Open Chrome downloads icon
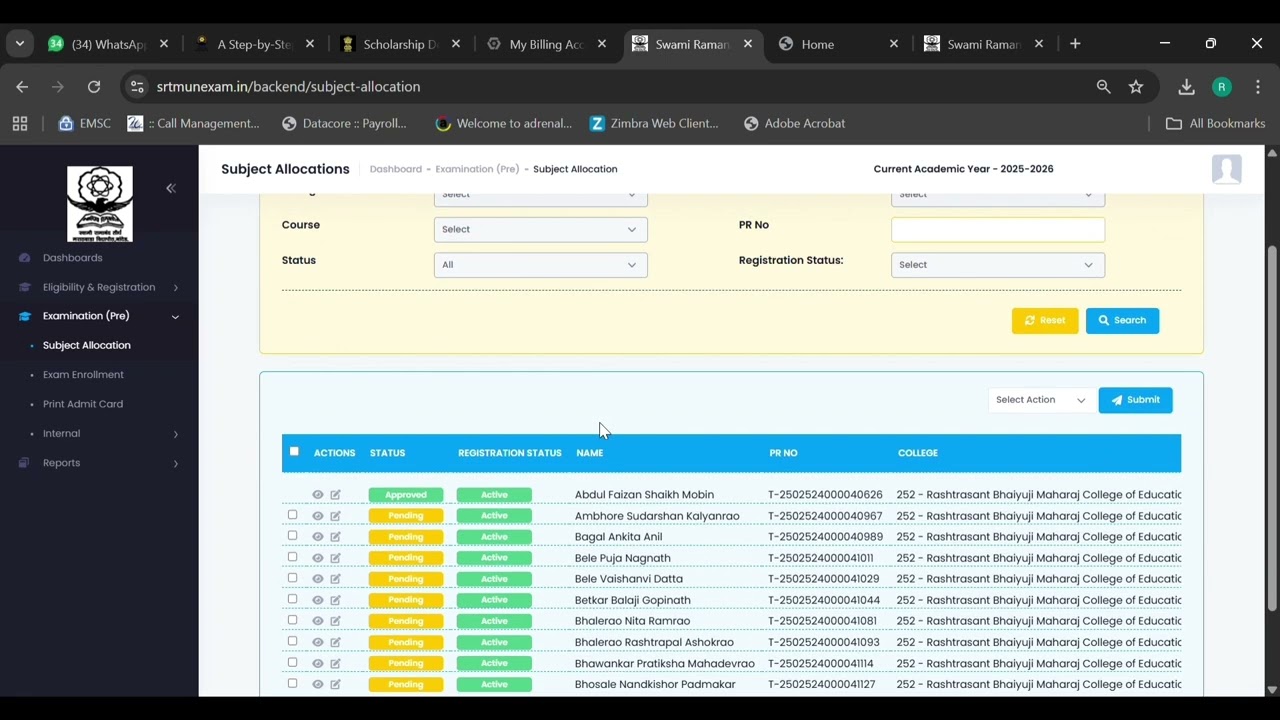 pos(1186,87)
